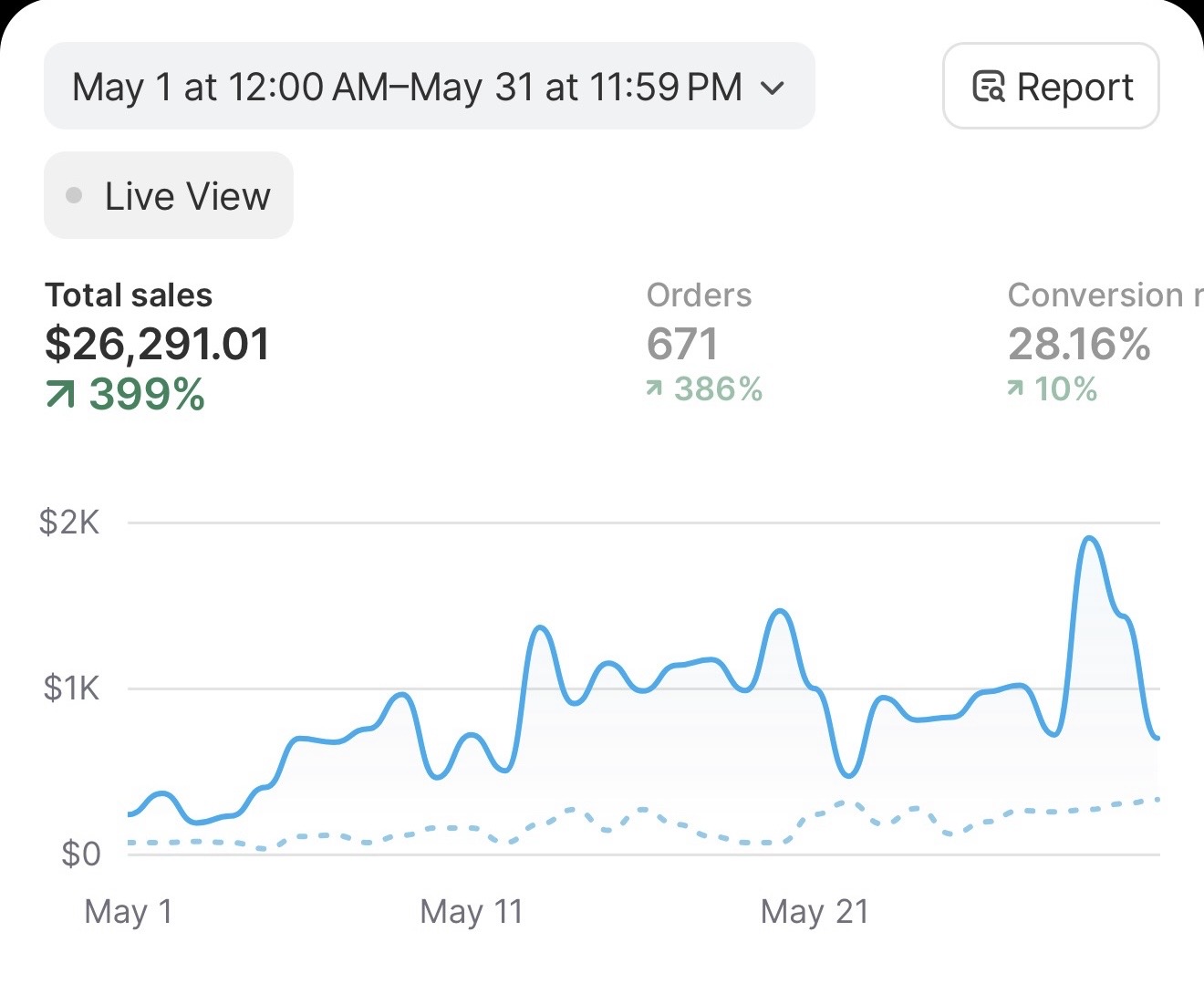Click the $0 axis label
Screen dimensions: 1204x994
(81, 854)
